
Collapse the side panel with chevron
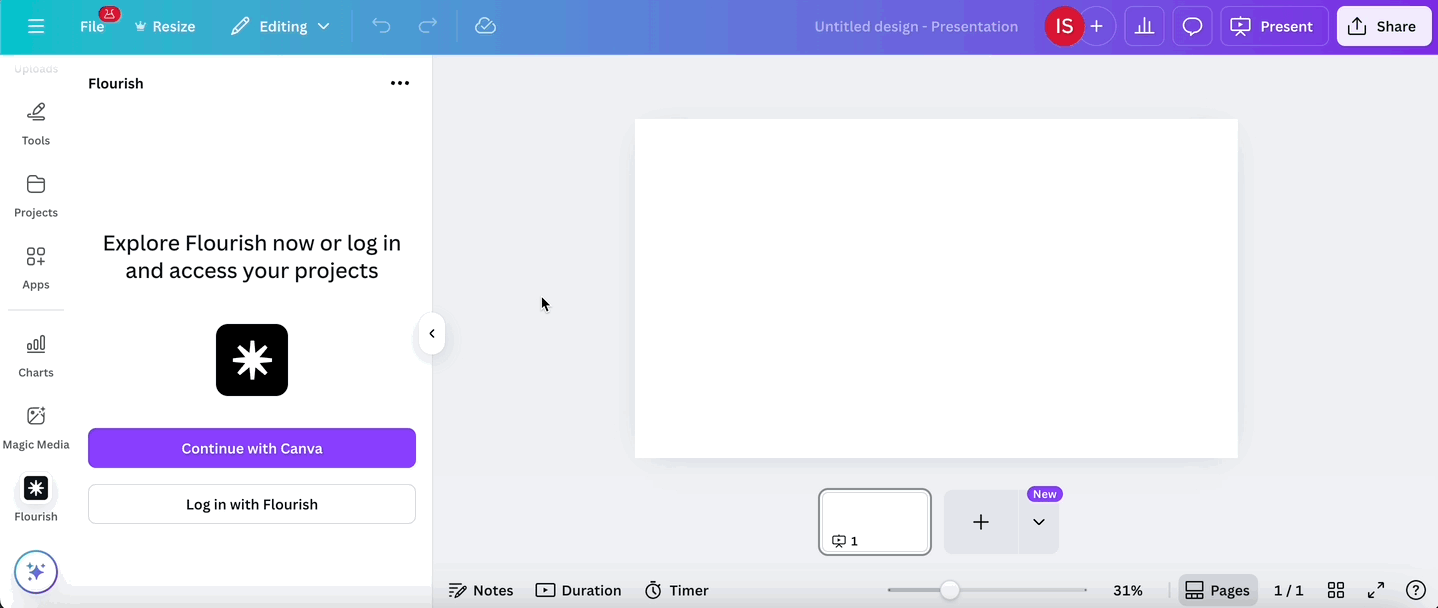[432, 334]
